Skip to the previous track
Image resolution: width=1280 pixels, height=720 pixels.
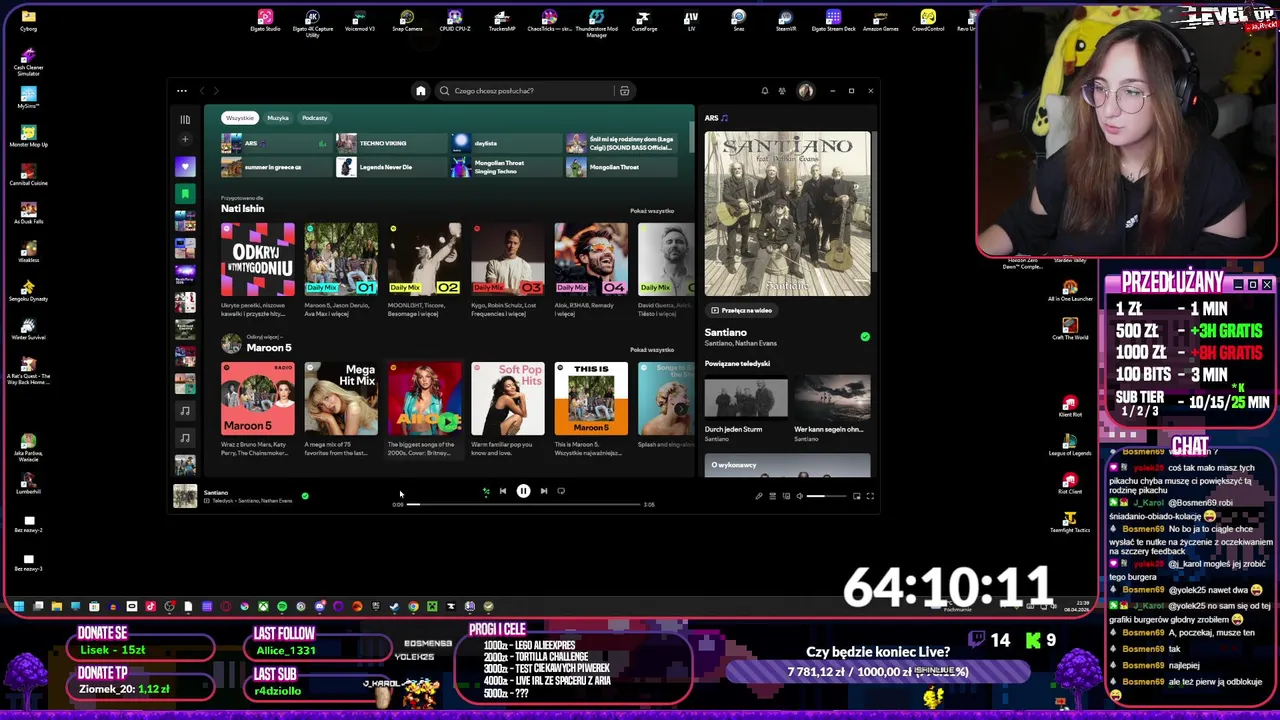point(502,491)
